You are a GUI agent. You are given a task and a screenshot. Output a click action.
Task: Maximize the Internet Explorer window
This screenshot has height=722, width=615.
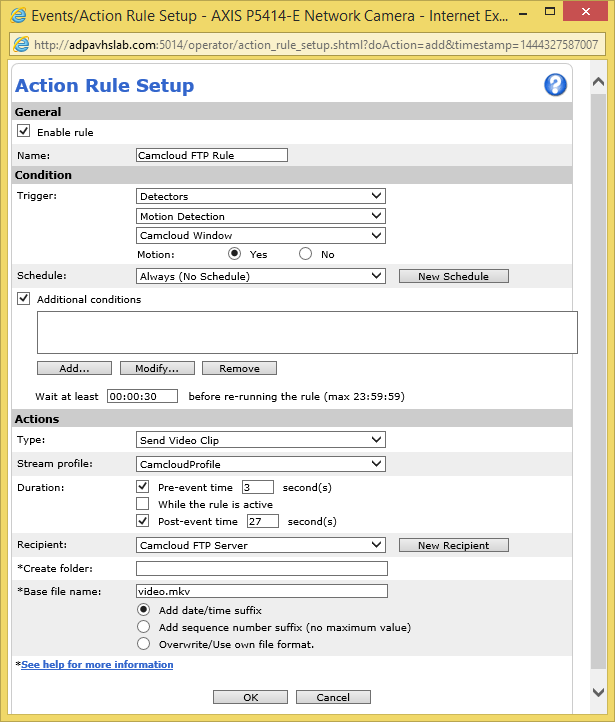click(x=550, y=12)
